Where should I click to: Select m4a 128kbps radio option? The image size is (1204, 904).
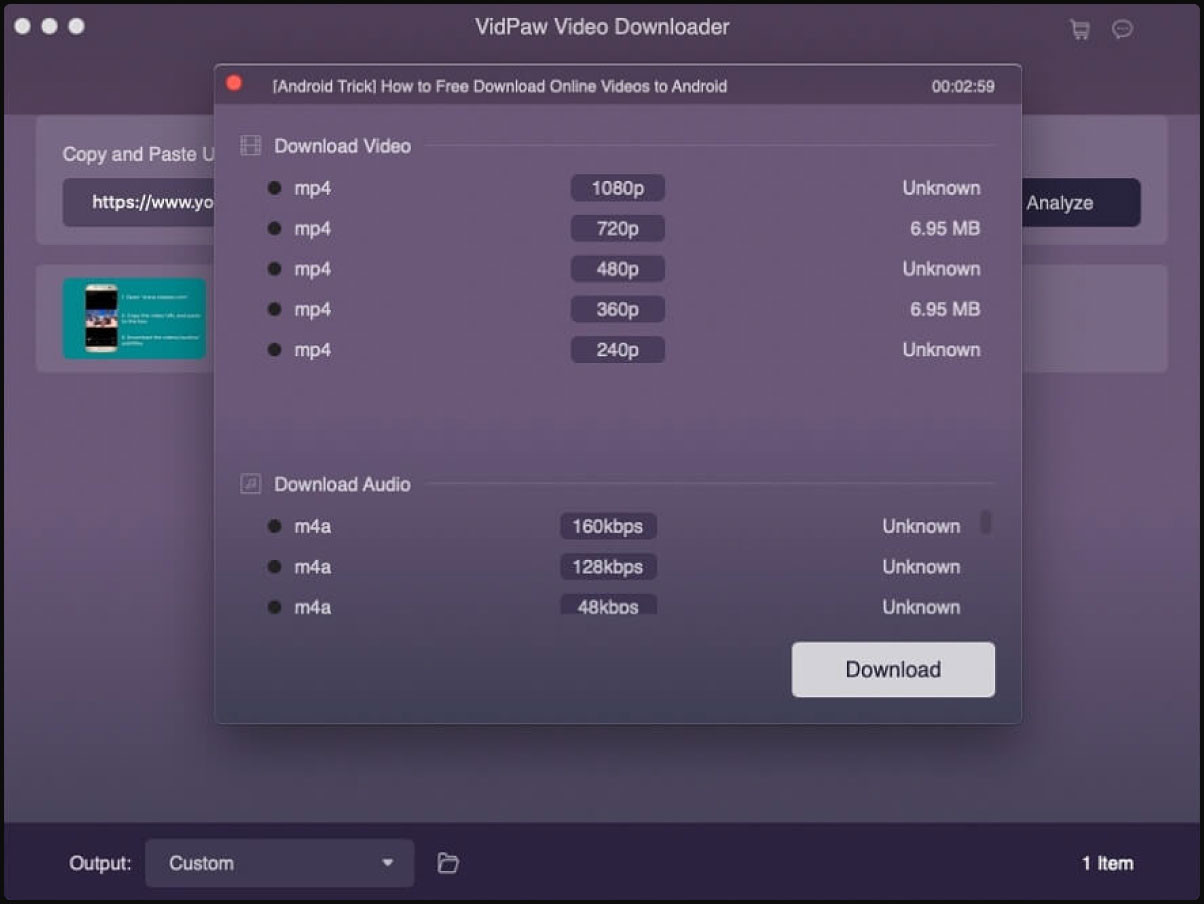274,567
